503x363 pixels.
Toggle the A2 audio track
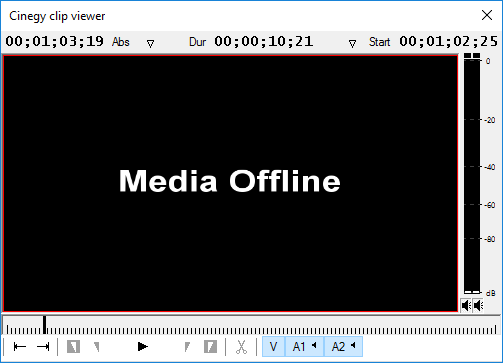(343, 347)
